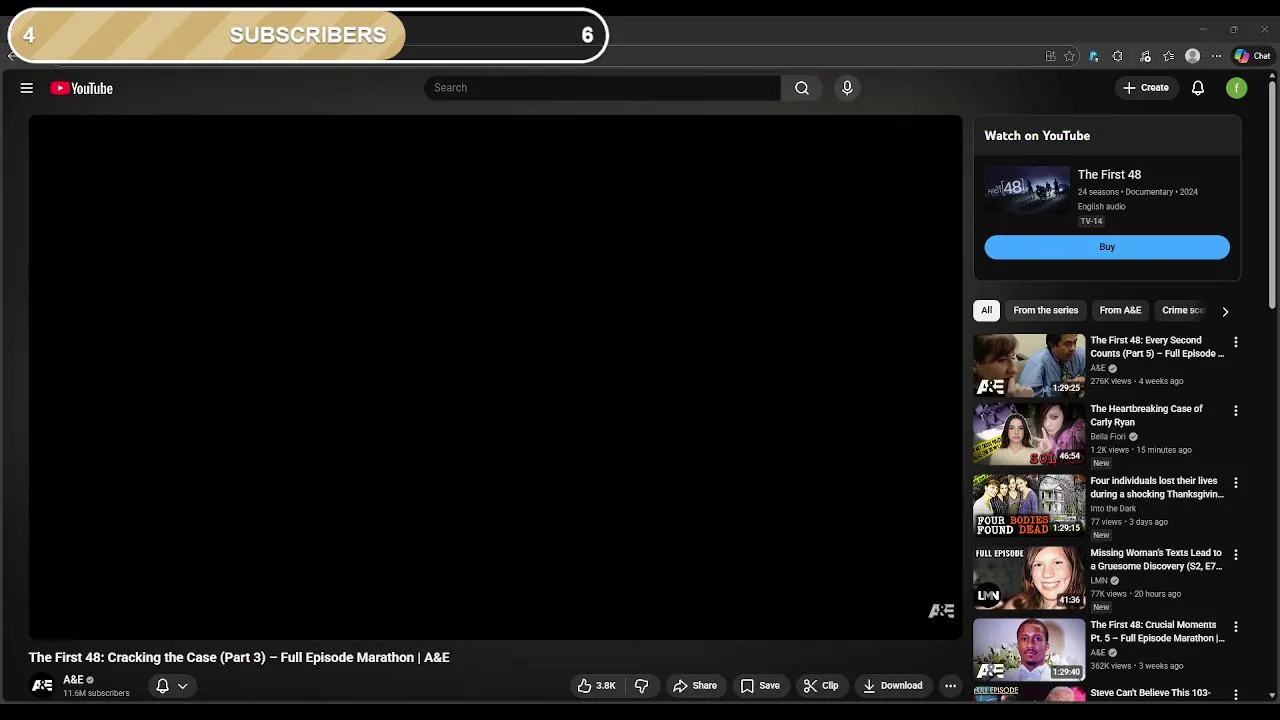Viewport: 1280px width, 720px height.
Task: Clip the video
Action: [821, 686]
